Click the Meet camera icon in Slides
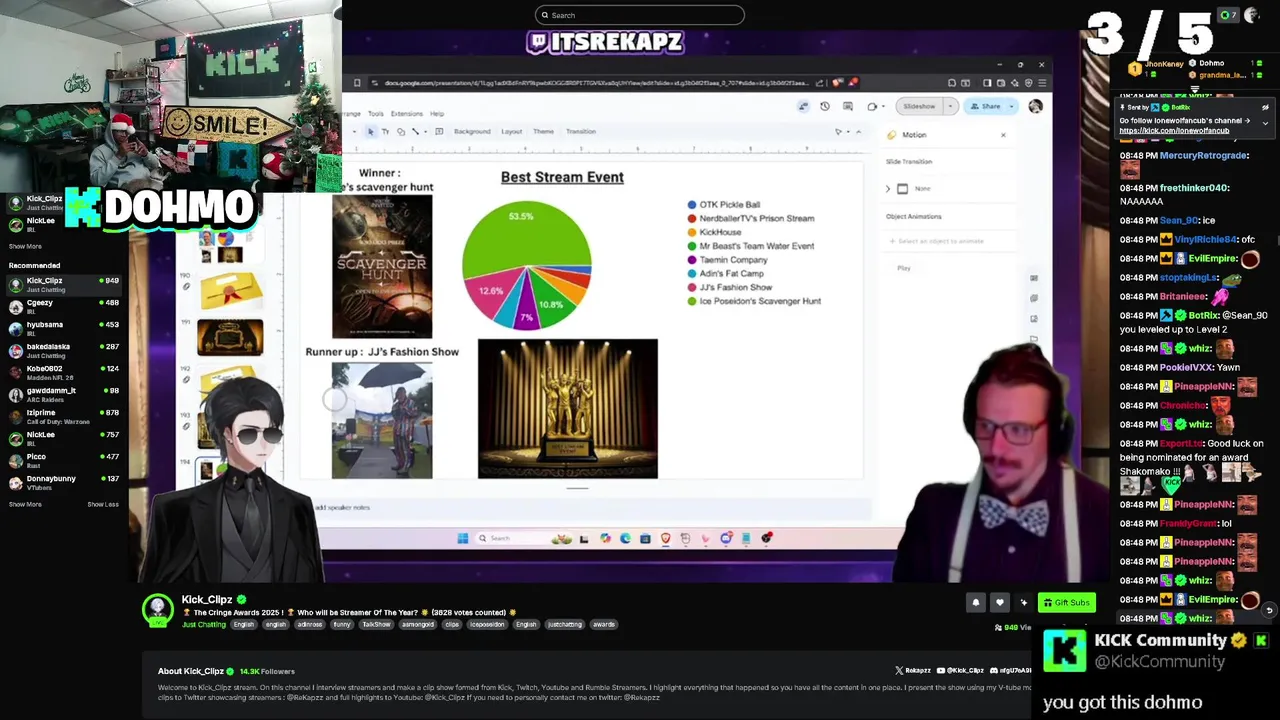 [872, 106]
